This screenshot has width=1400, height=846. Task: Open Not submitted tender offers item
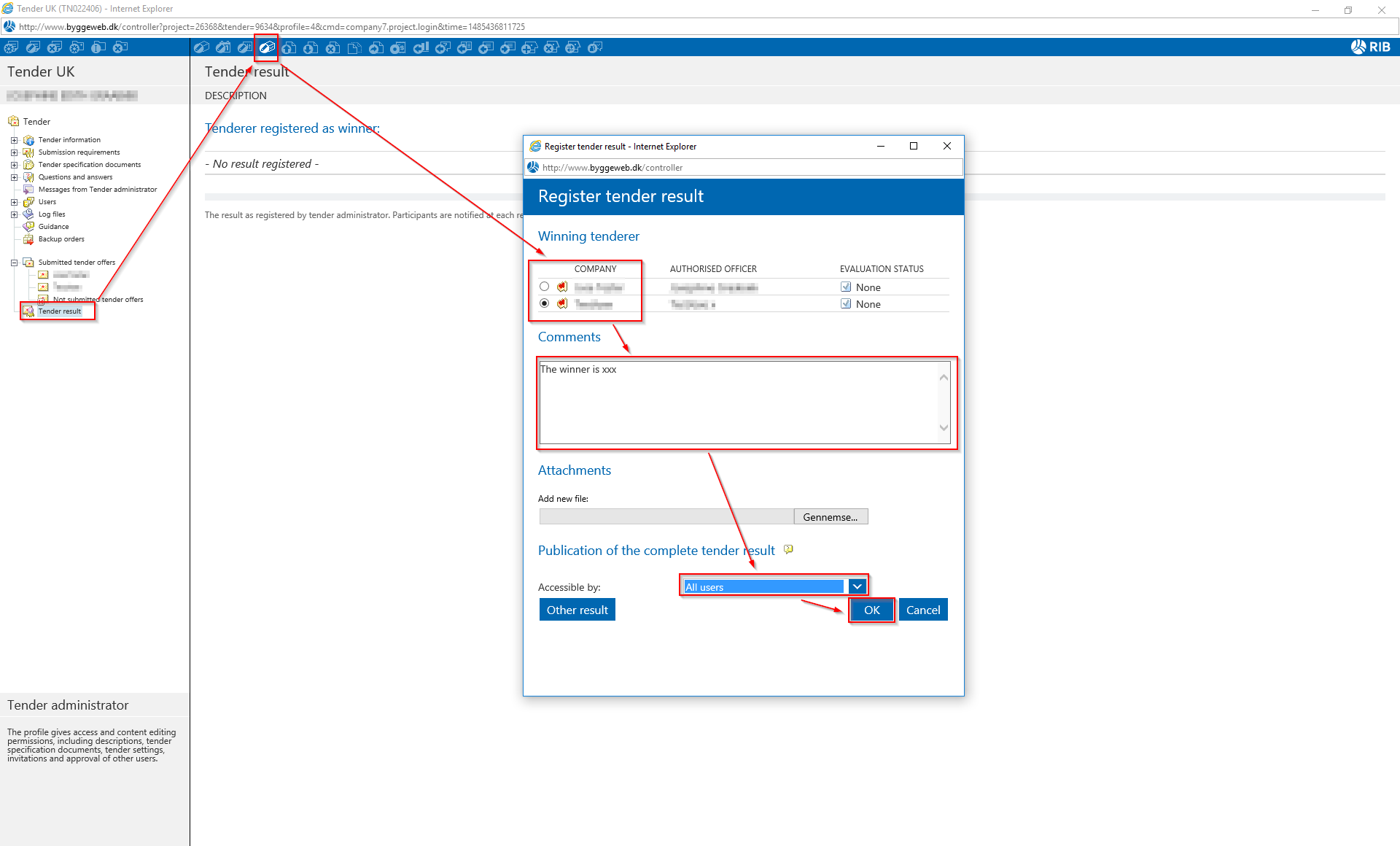pos(98,300)
